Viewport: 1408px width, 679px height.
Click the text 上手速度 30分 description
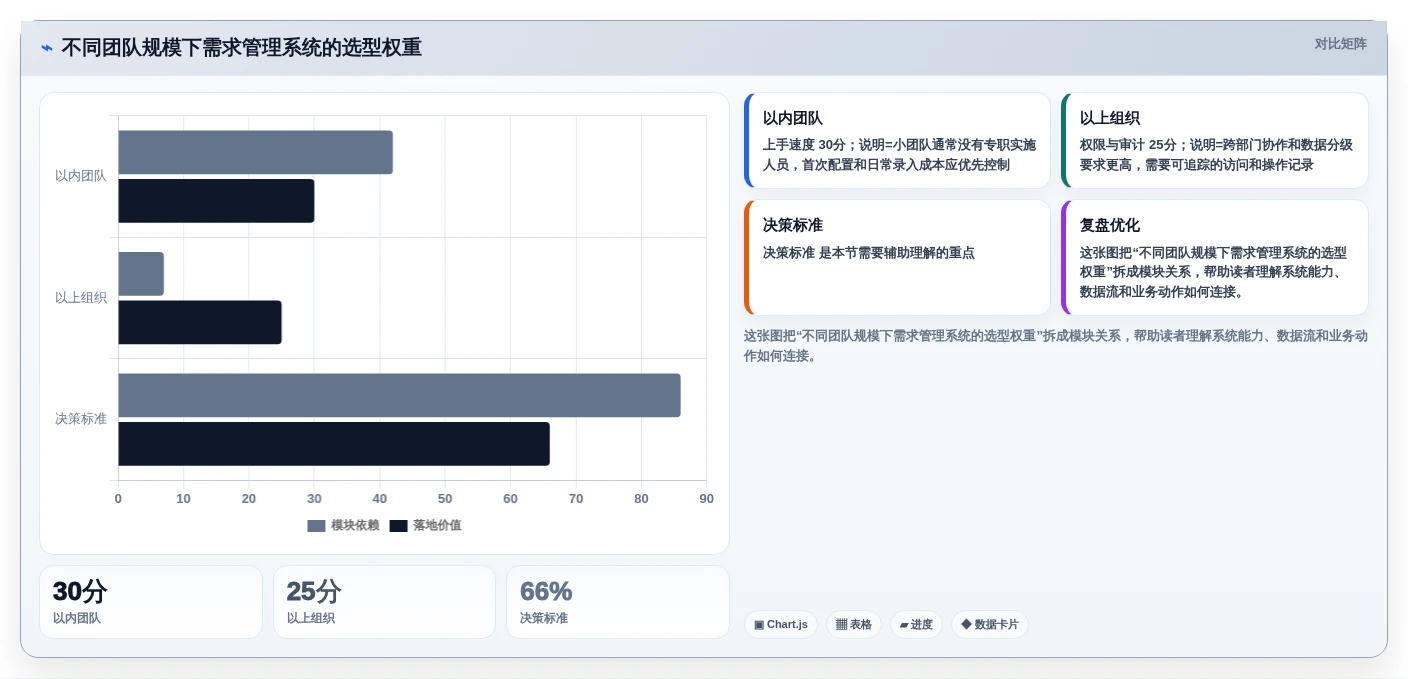899,155
